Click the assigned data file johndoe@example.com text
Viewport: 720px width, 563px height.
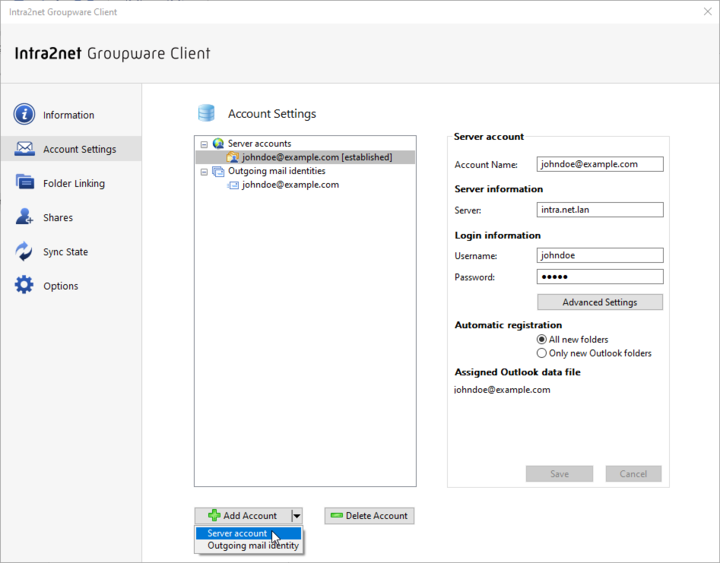tap(502, 389)
